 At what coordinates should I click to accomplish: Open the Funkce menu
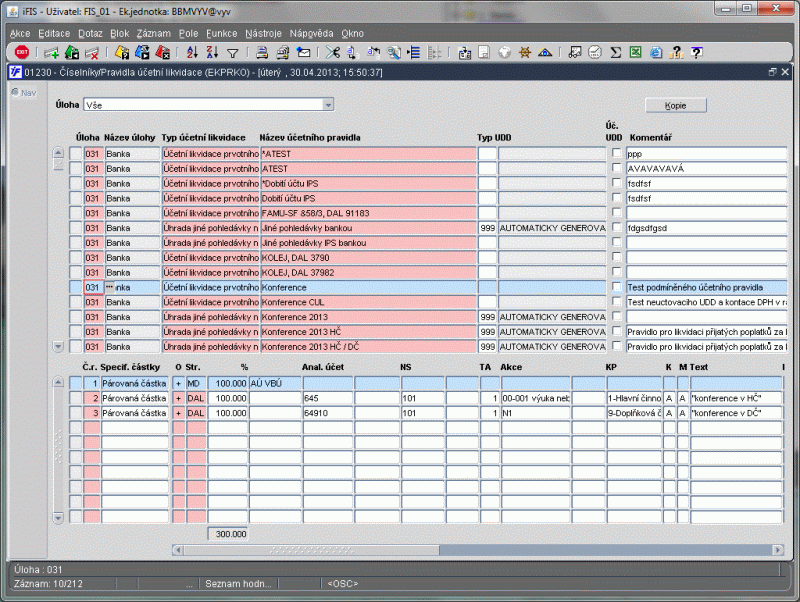click(221, 34)
